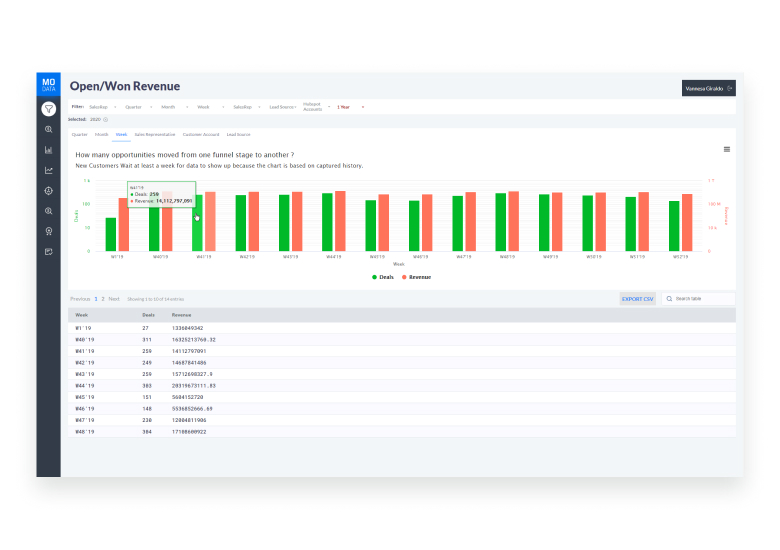Open the line trend chart sidebar icon
This screenshot has height=550, width=780.
click(x=49, y=170)
